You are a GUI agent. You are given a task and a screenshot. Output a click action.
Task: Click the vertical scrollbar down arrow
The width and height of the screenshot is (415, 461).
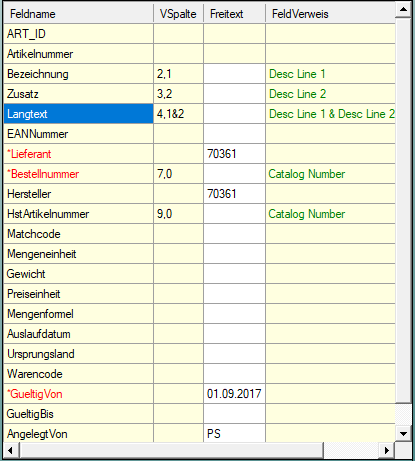tap(403, 434)
